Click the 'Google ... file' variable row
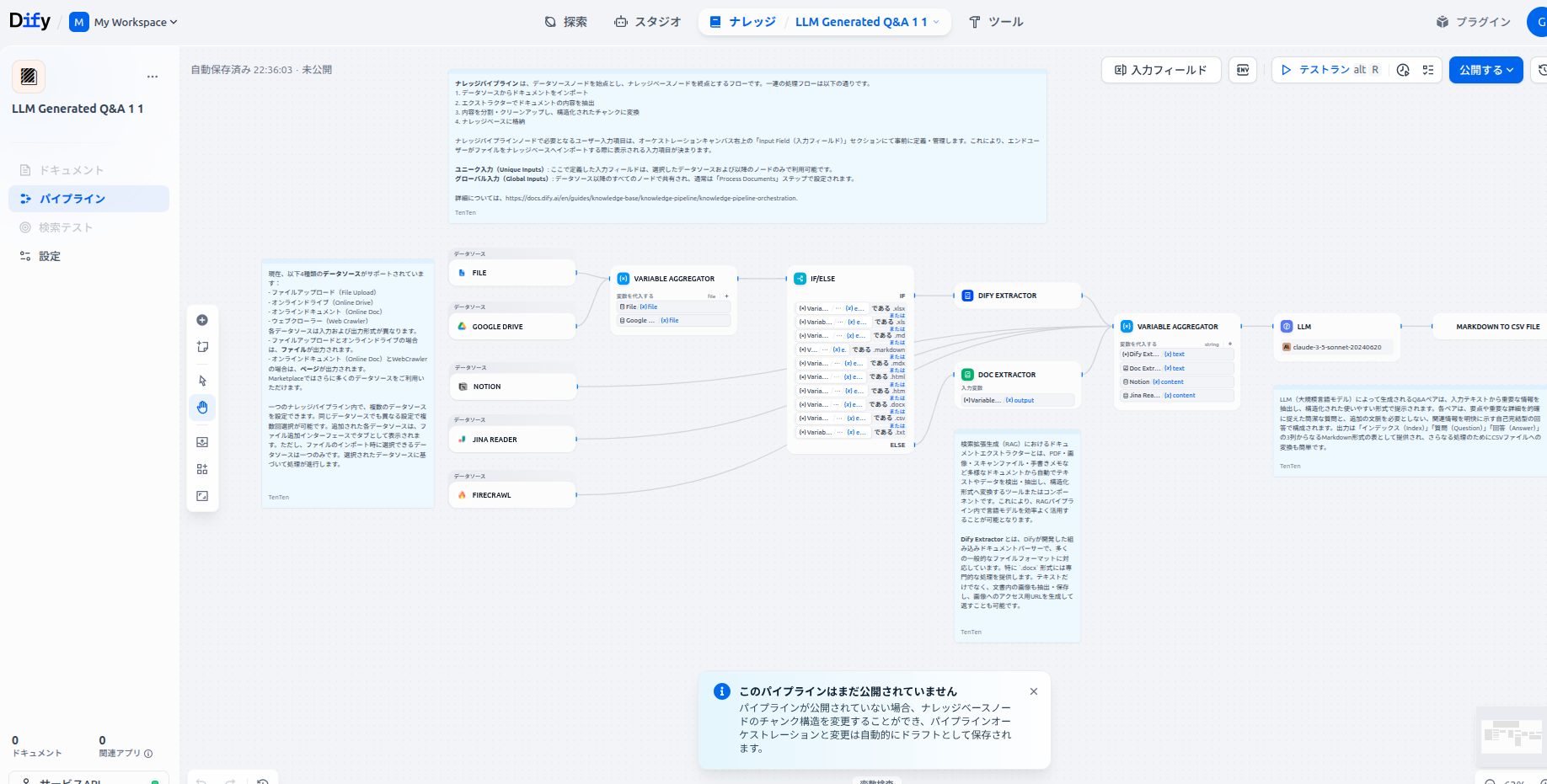1547x784 pixels. click(x=674, y=321)
